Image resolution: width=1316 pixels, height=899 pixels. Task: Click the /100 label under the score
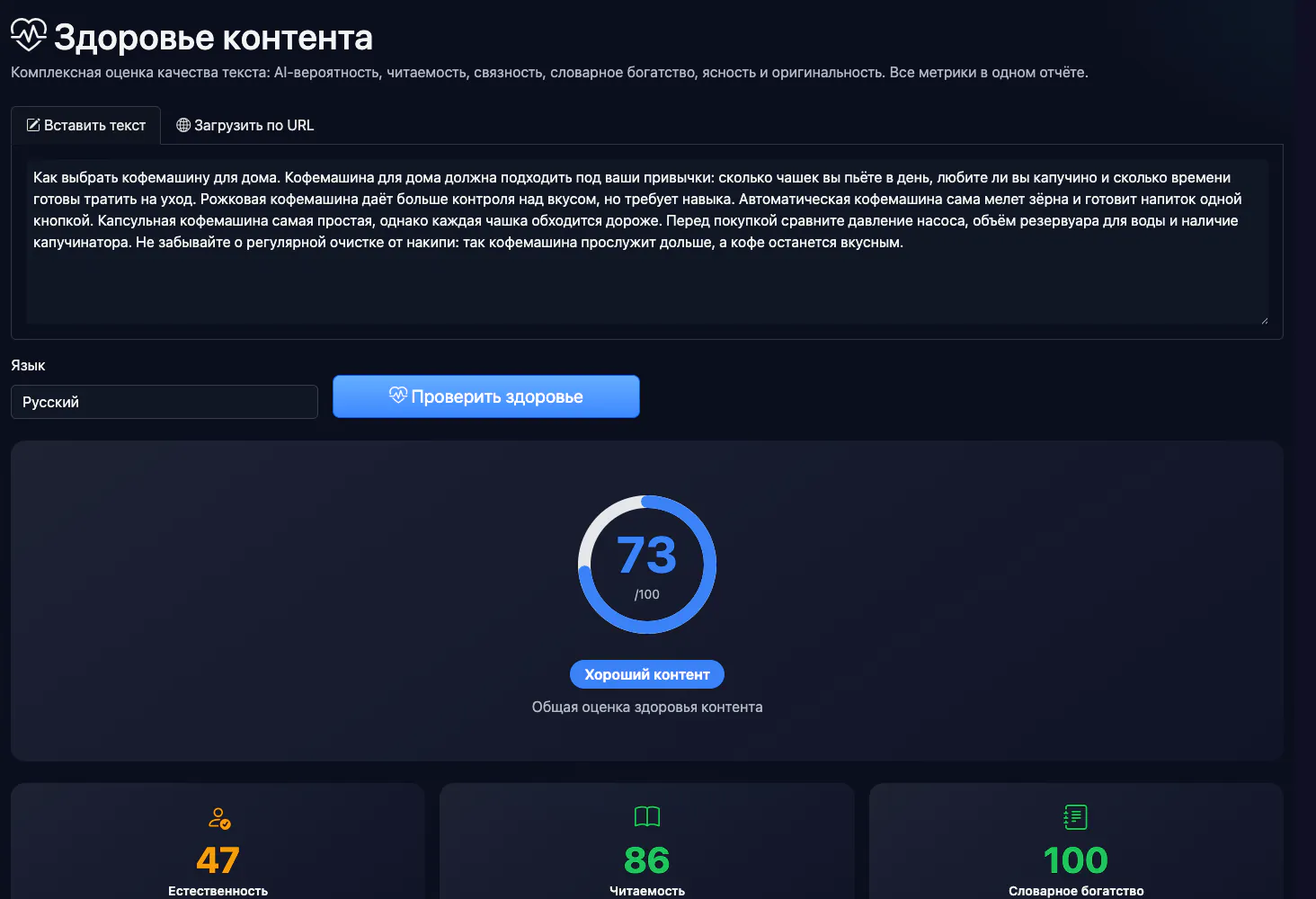point(647,594)
